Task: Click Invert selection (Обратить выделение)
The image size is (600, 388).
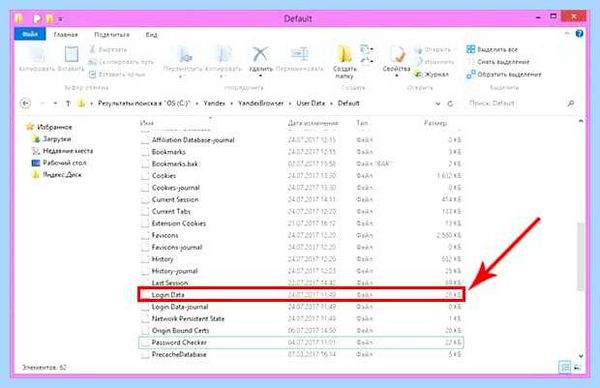Action: (x=504, y=74)
